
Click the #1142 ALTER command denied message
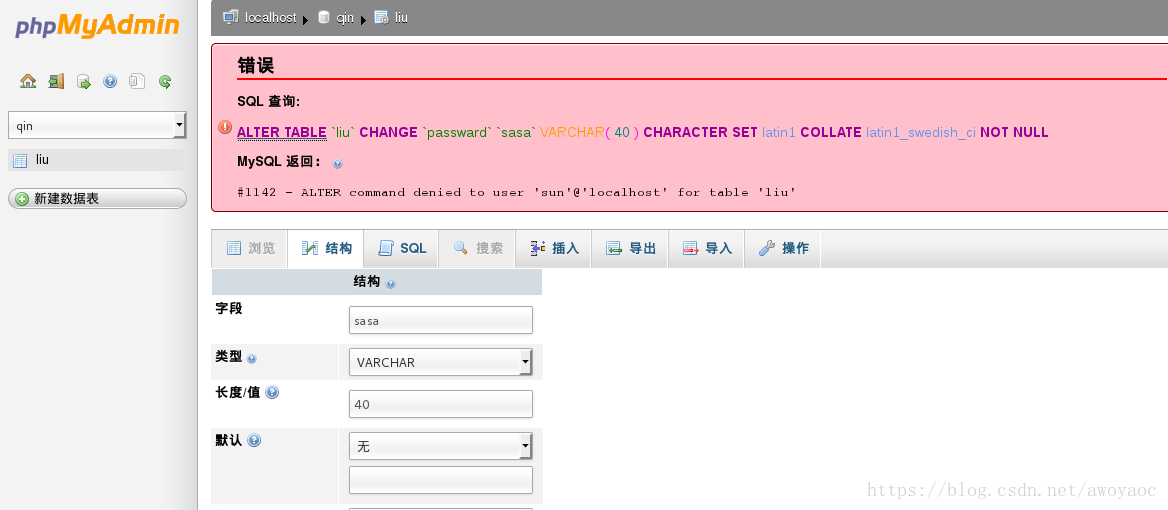click(x=516, y=192)
